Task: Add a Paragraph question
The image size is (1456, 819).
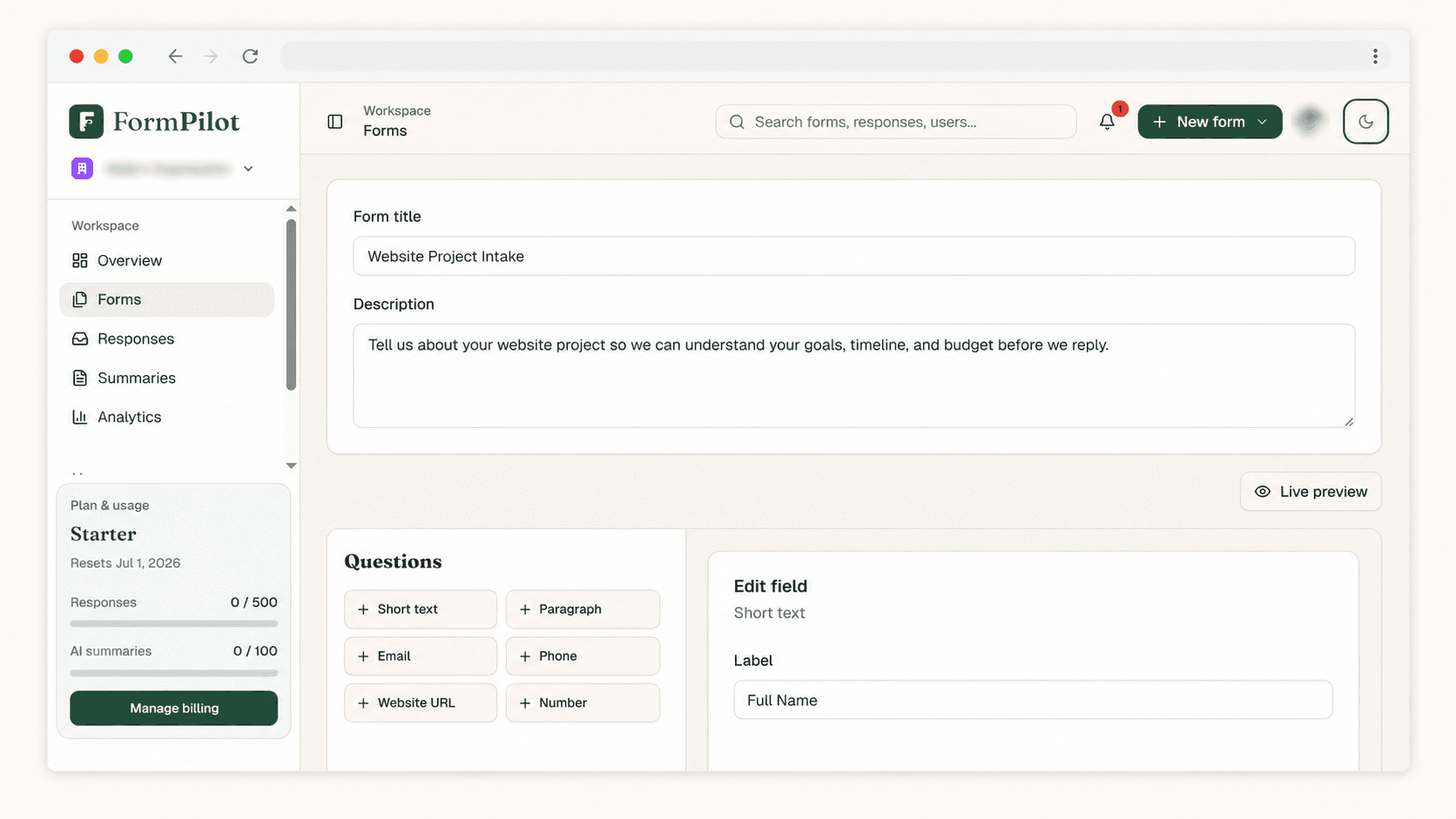Action: coord(583,609)
